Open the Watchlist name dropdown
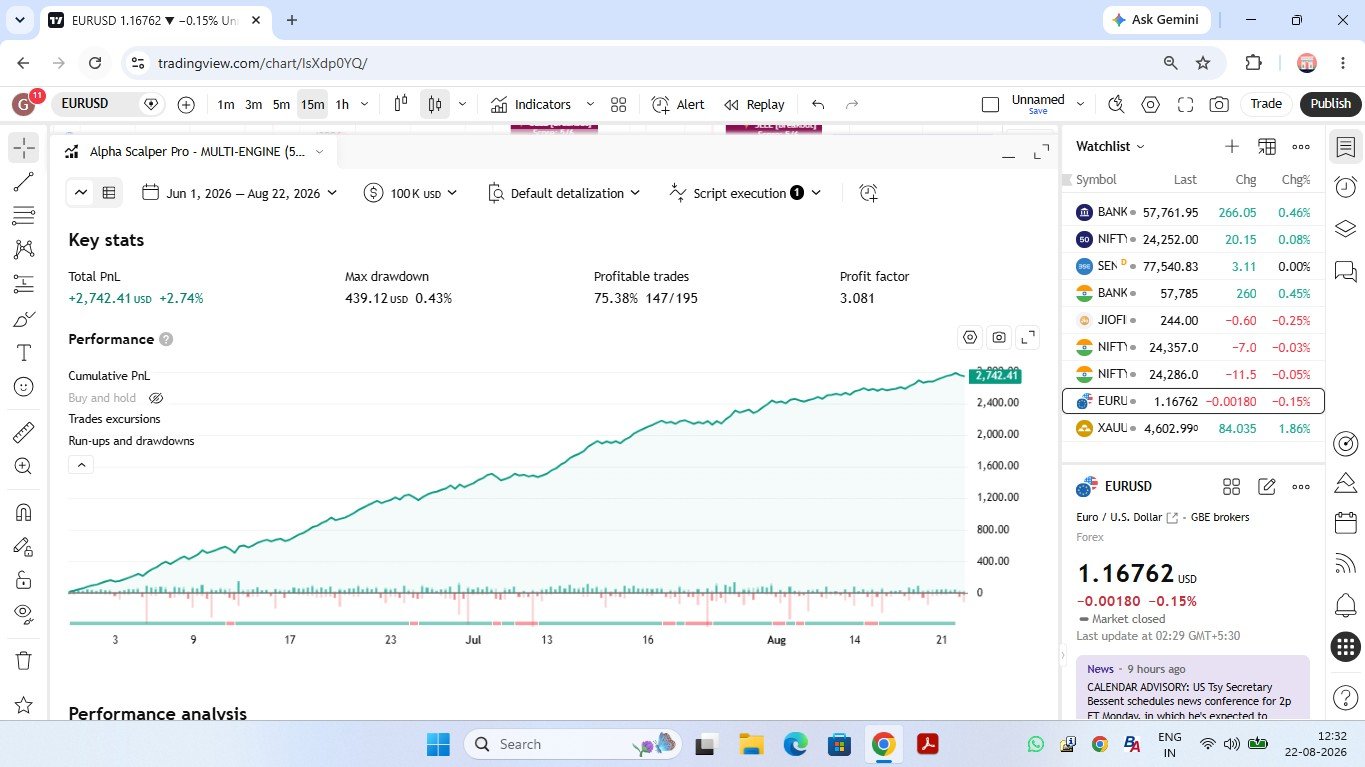 [x=1110, y=146]
